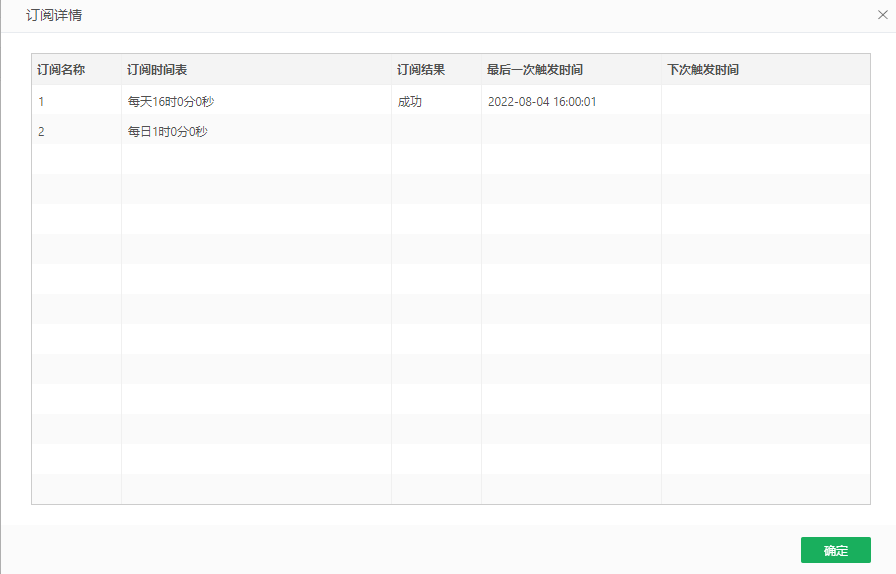Click the green 确定 button
This screenshot has width=896, height=574.
coord(835,550)
